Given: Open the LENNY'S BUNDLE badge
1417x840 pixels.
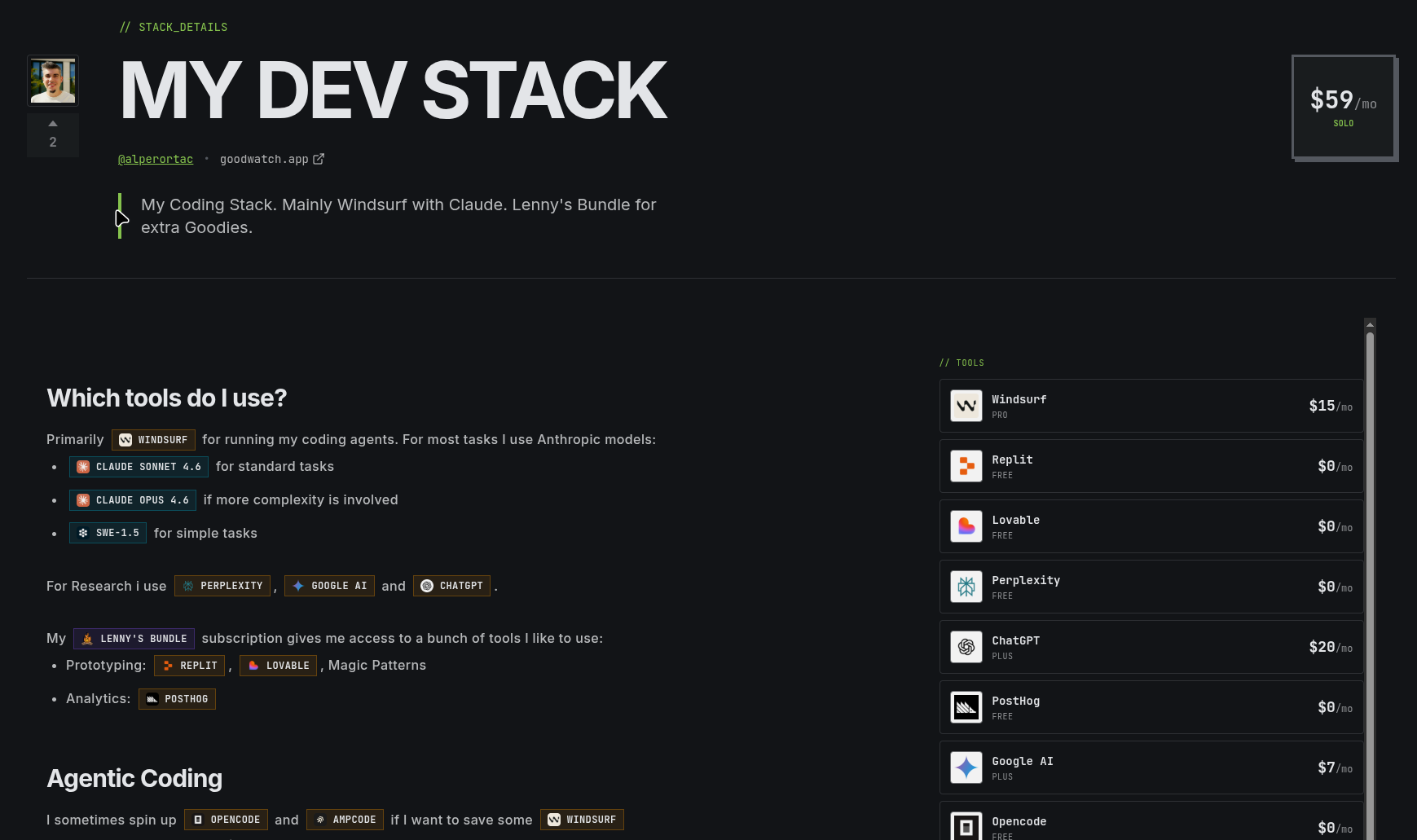Looking at the screenshot, I should tap(134, 638).
